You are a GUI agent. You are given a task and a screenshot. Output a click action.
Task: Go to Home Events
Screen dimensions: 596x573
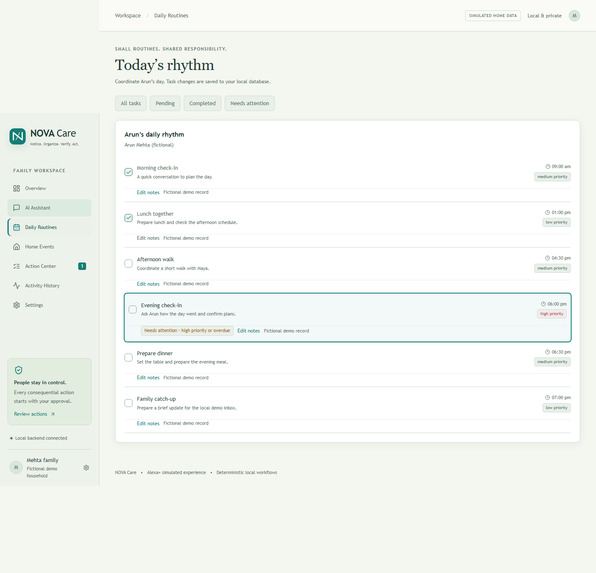(49, 246)
